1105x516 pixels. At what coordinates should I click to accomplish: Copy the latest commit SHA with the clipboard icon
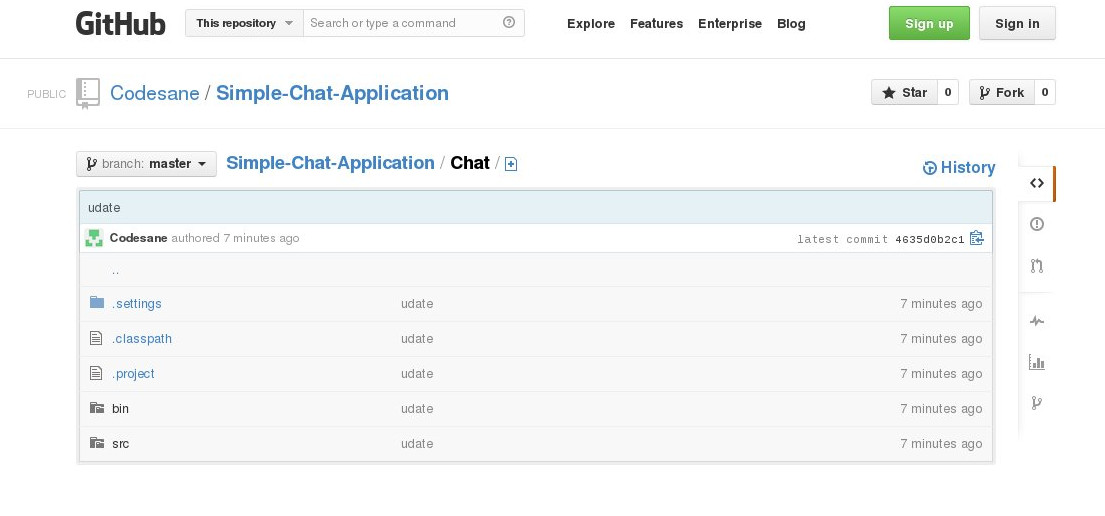click(x=976, y=238)
